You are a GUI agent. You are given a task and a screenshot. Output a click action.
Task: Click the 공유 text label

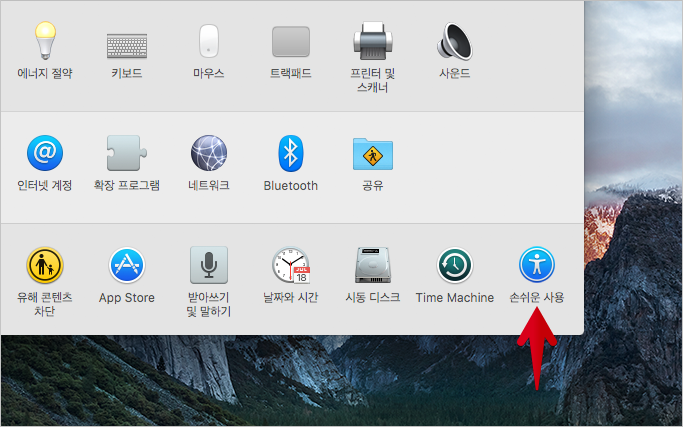373,186
